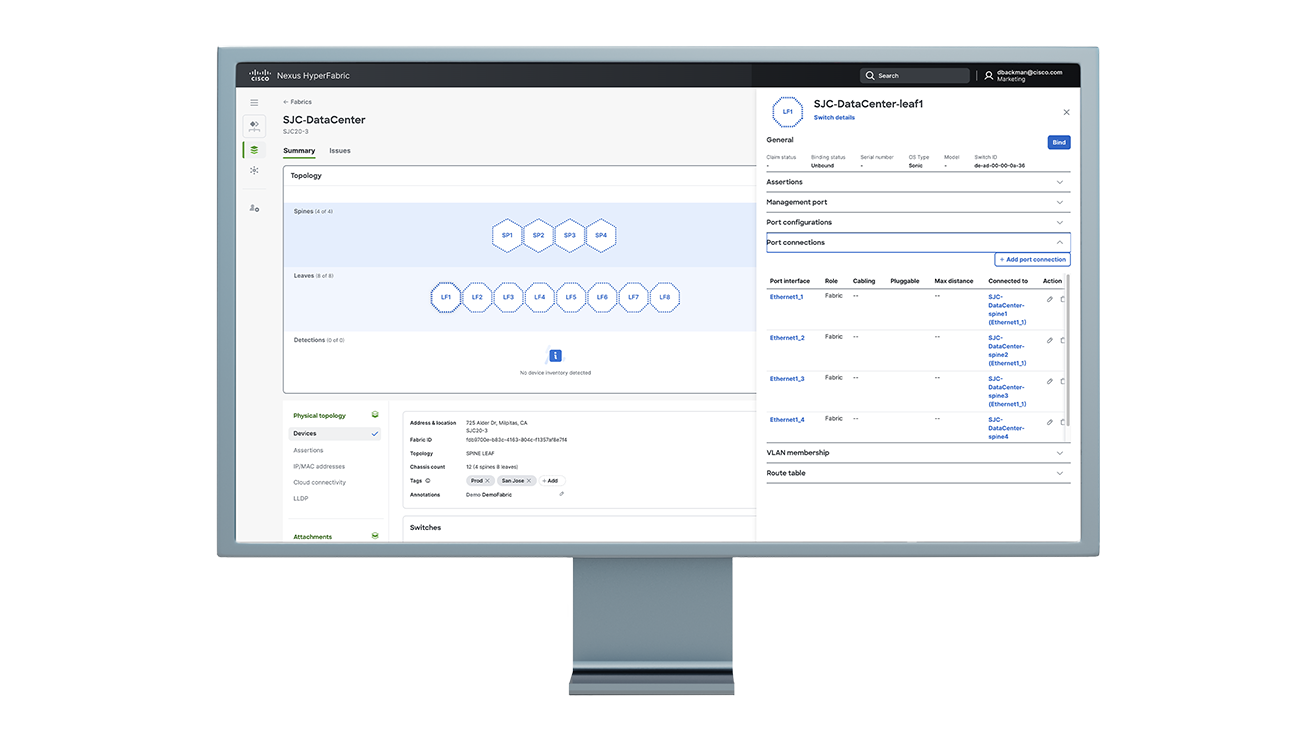Toggle Physical topology visibility icon
Image resolution: width=1316 pixels, height=740 pixels.
coord(374,414)
